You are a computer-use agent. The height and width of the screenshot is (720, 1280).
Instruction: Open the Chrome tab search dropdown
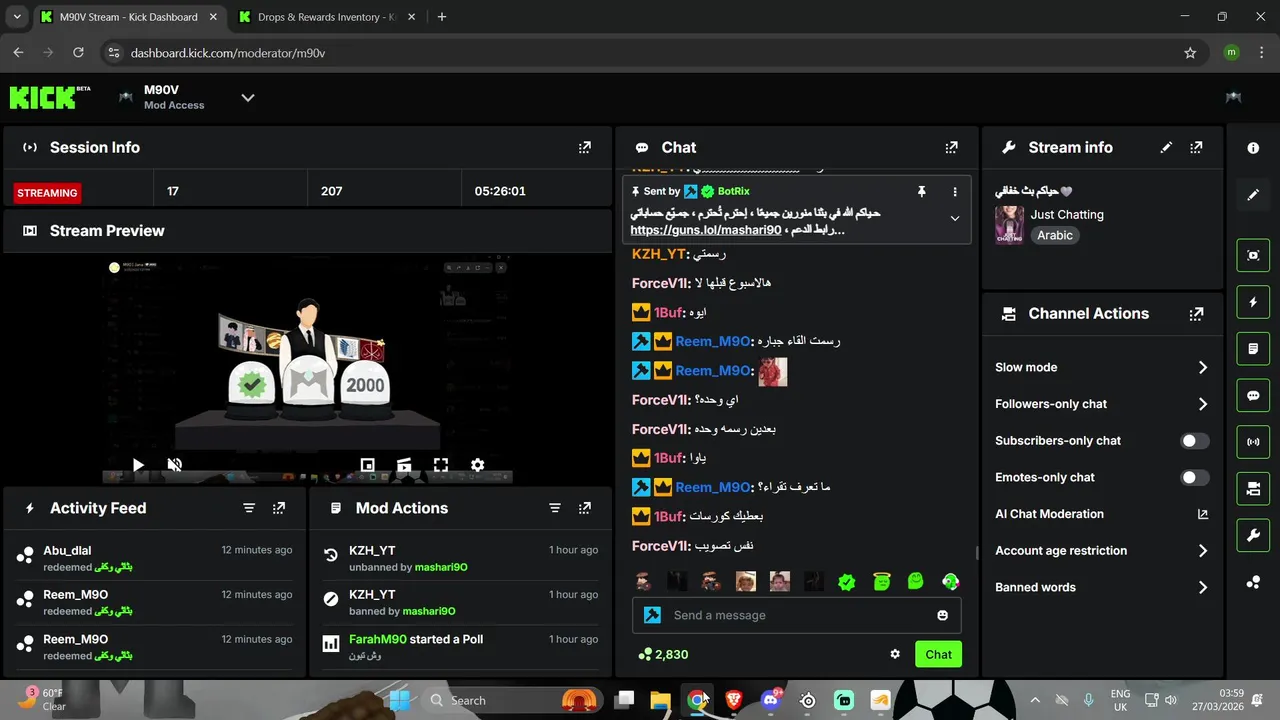[17, 17]
